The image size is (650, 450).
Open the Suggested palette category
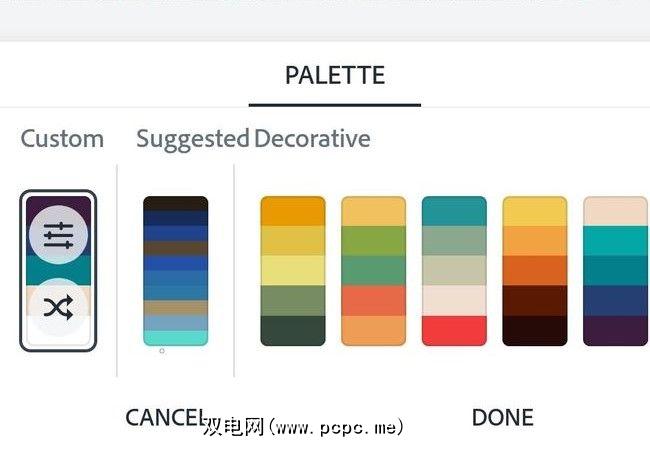(x=192, y=138)
